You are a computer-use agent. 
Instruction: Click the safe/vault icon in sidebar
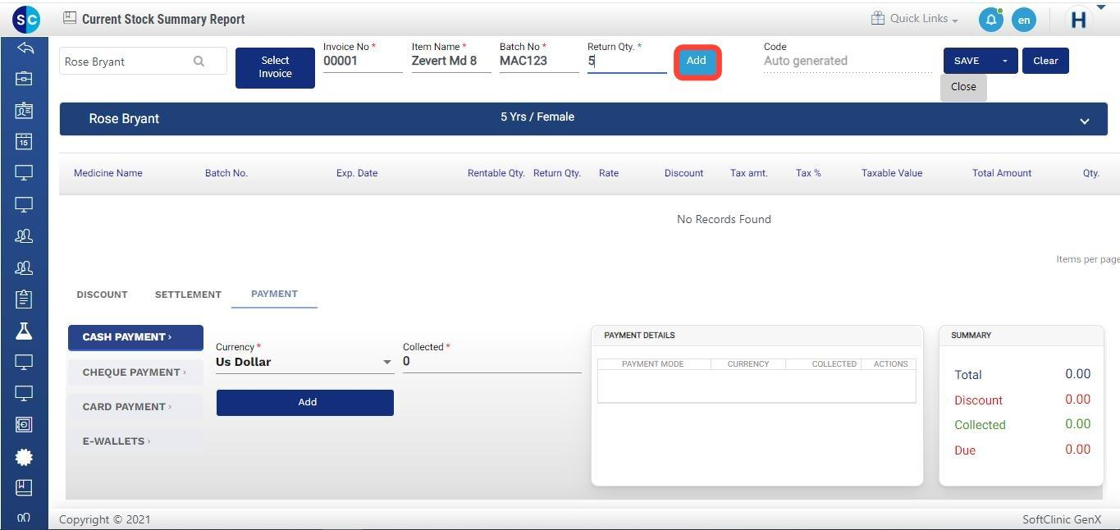pos(25,425)
